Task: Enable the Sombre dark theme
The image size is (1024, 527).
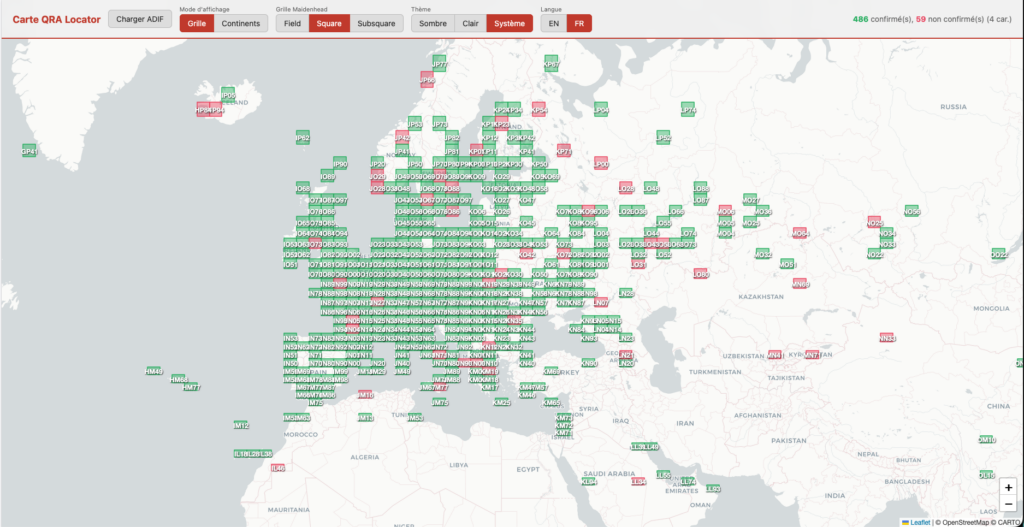Action: click(x=432, y=23)
